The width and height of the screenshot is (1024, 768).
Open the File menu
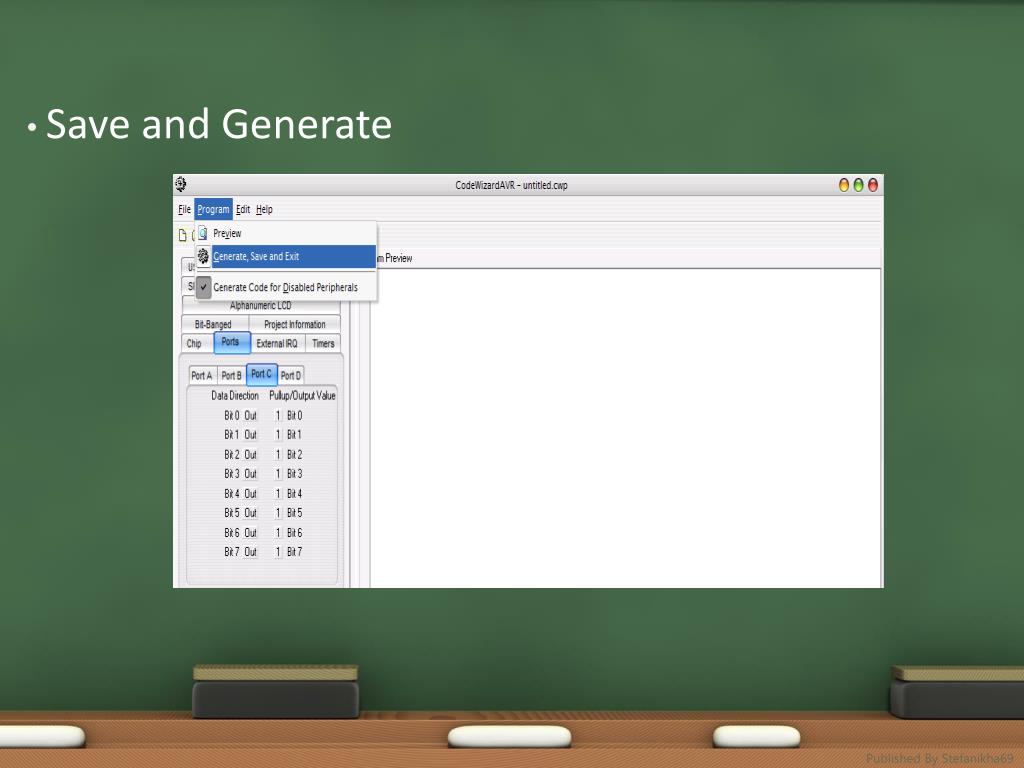click(x=184, y=210)
